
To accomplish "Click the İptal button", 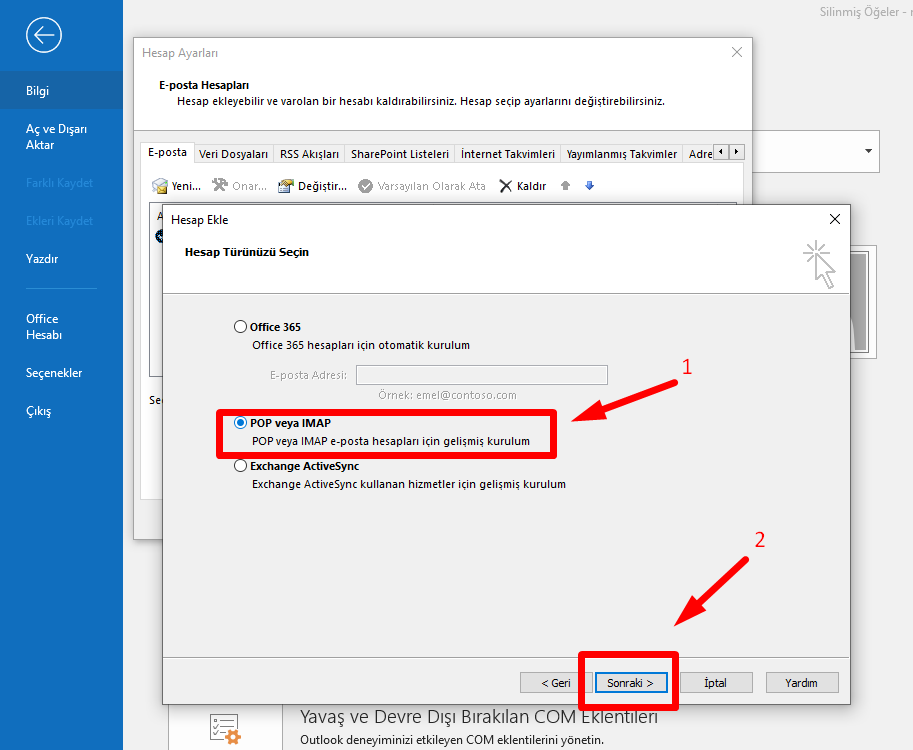I will 715,683.
